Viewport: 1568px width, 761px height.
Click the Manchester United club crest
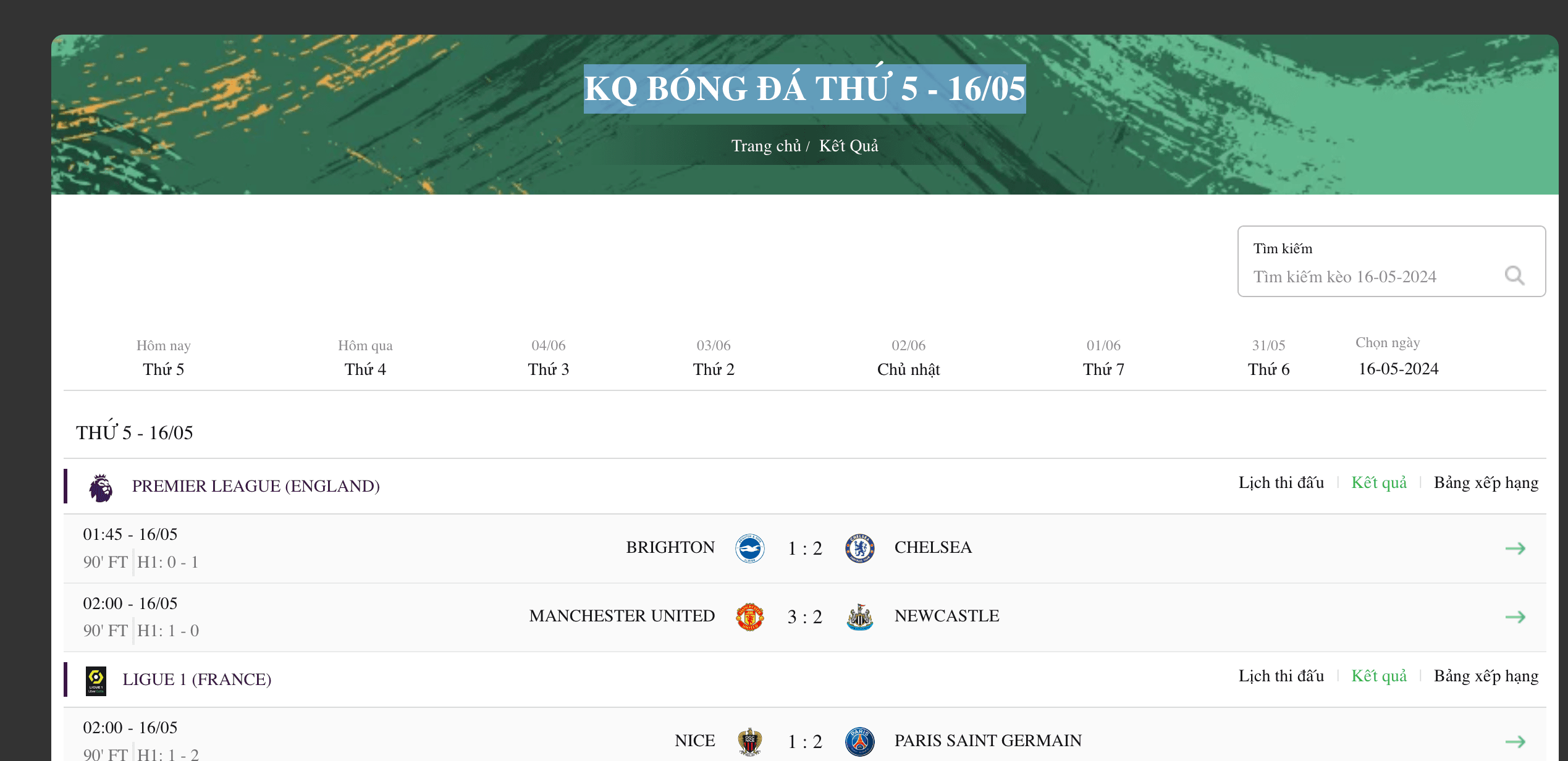[749, 616]
